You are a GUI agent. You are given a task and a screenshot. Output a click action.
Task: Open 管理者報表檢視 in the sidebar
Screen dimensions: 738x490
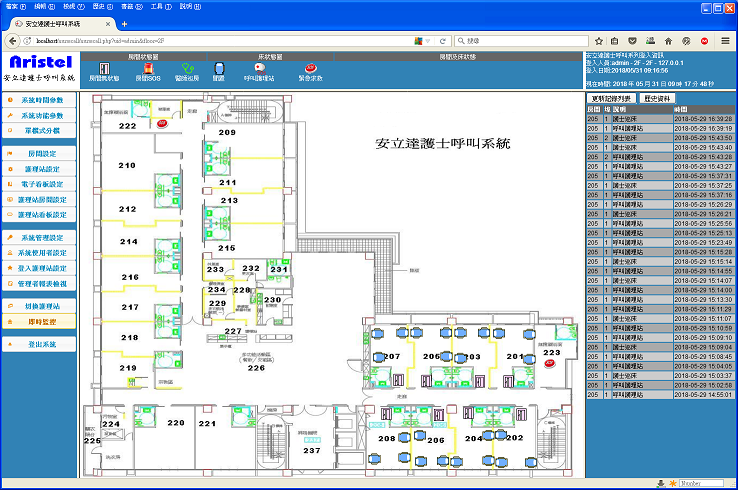tap(39, 284)
